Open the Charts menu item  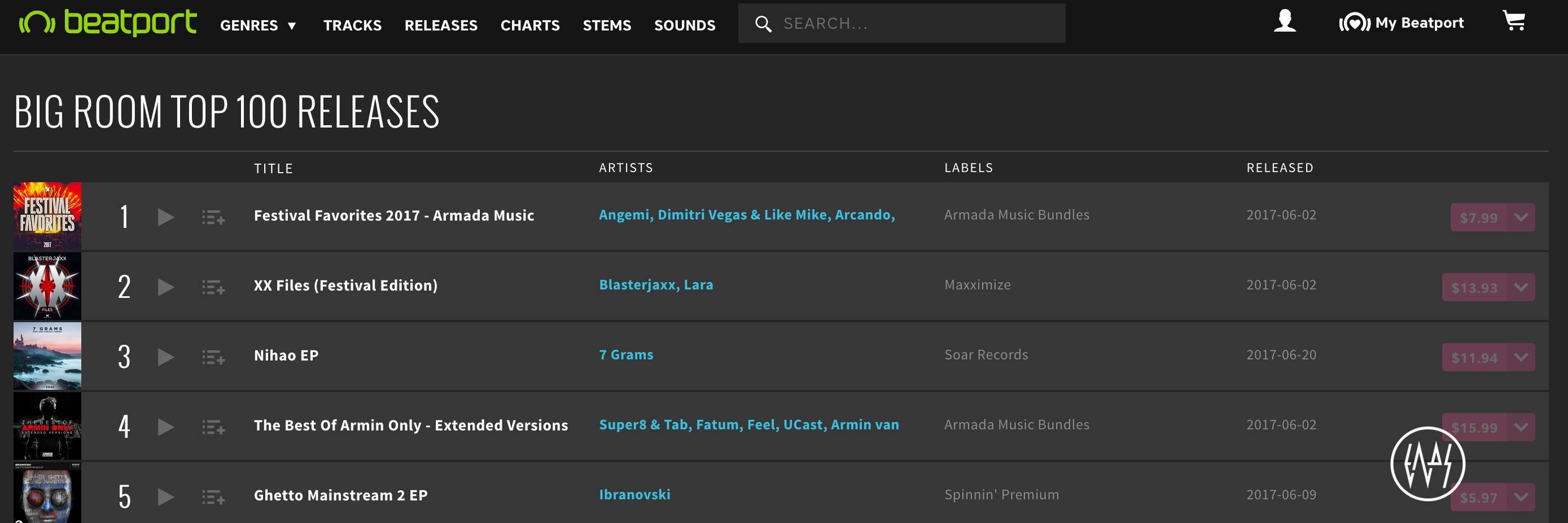(529, 25)
